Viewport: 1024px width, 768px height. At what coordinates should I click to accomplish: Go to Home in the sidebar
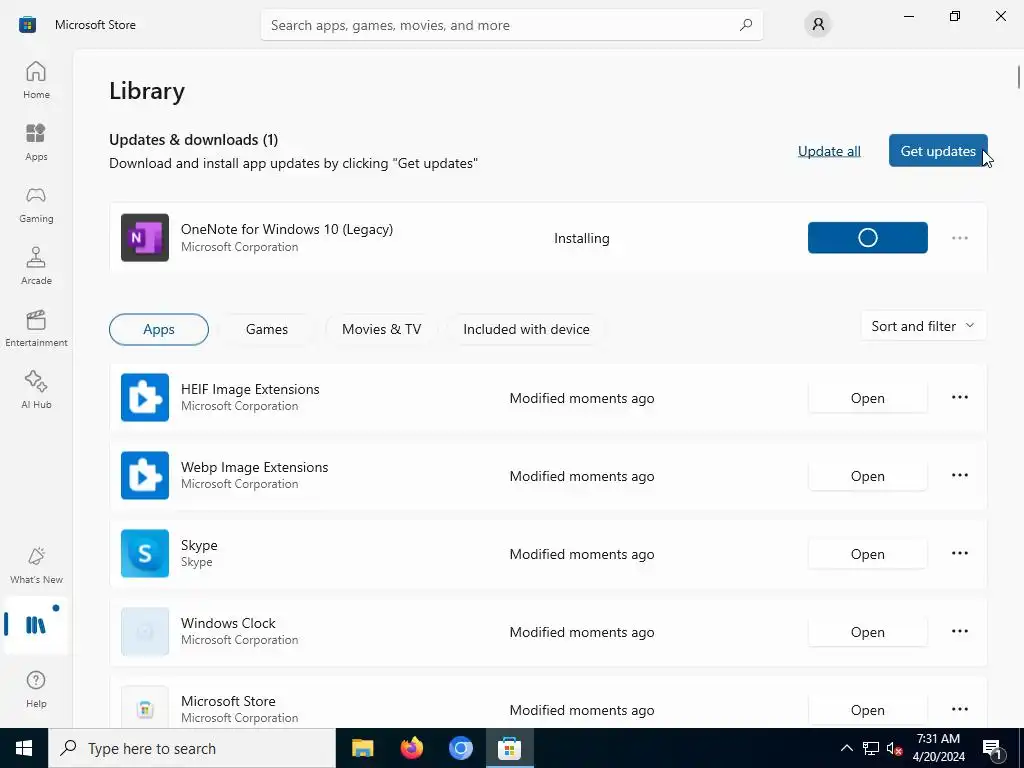[x=36, y=80]
